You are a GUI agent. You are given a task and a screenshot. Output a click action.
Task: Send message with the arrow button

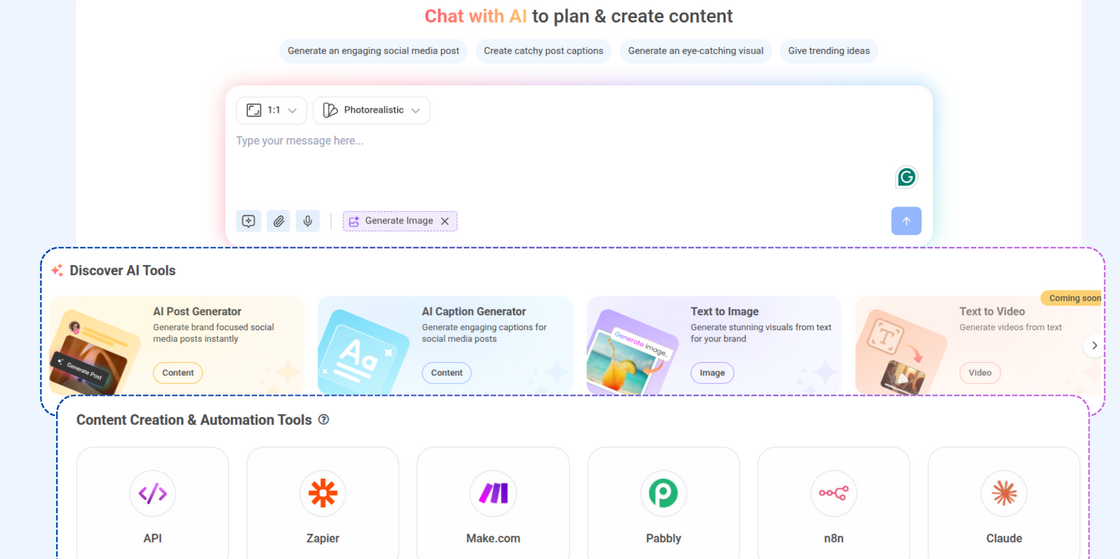click(906, 221)
